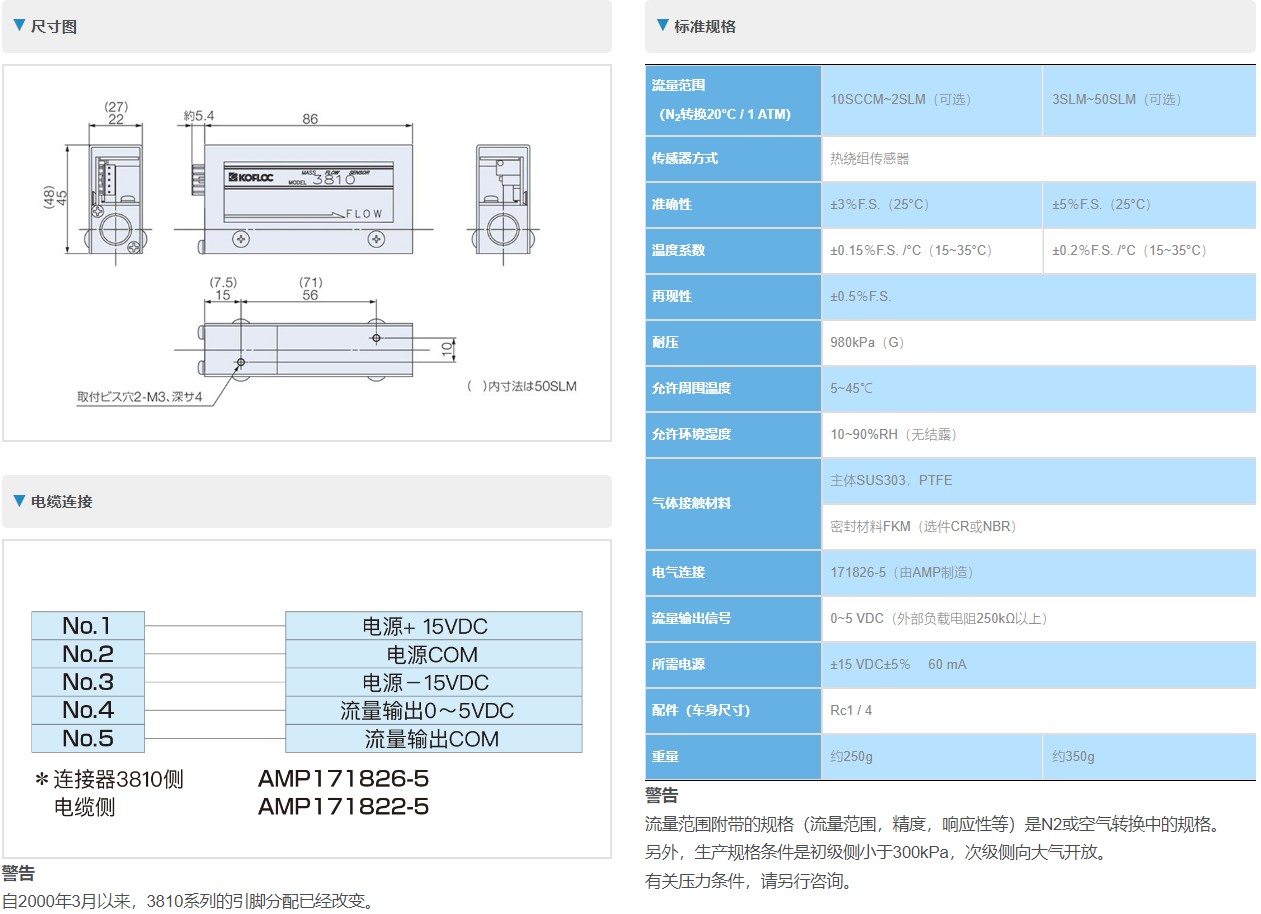
Task: Select the No.1 pin cell
Action: [x=88, y=626]
